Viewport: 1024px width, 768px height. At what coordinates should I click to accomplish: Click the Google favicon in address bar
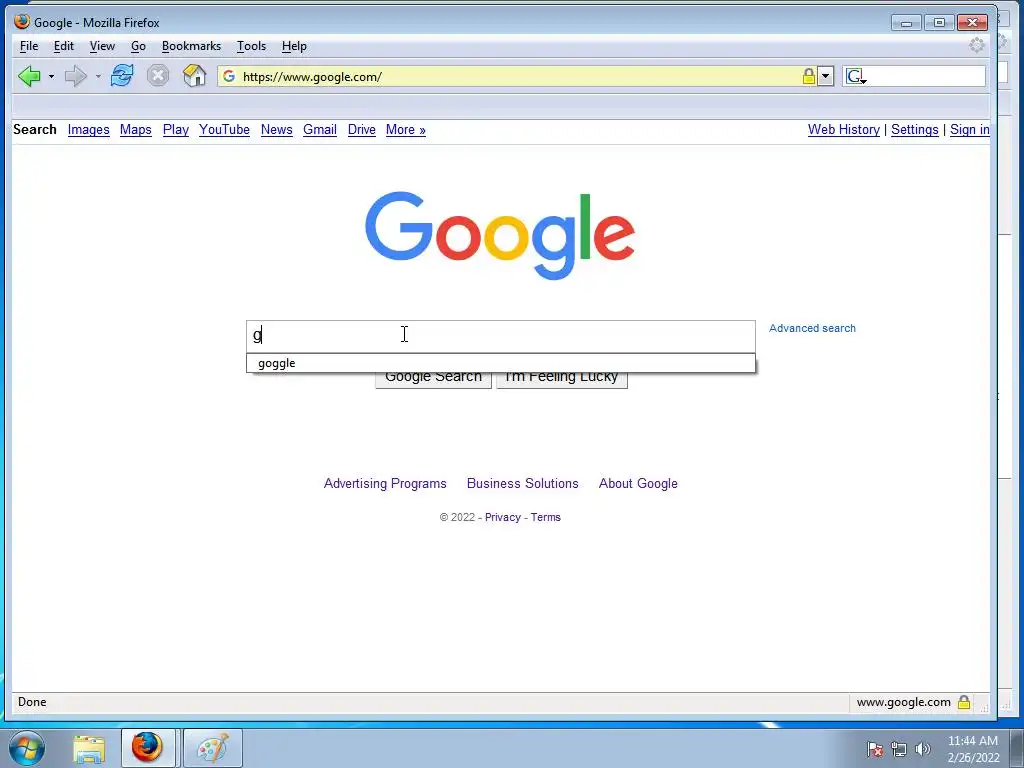coord(229,76)
